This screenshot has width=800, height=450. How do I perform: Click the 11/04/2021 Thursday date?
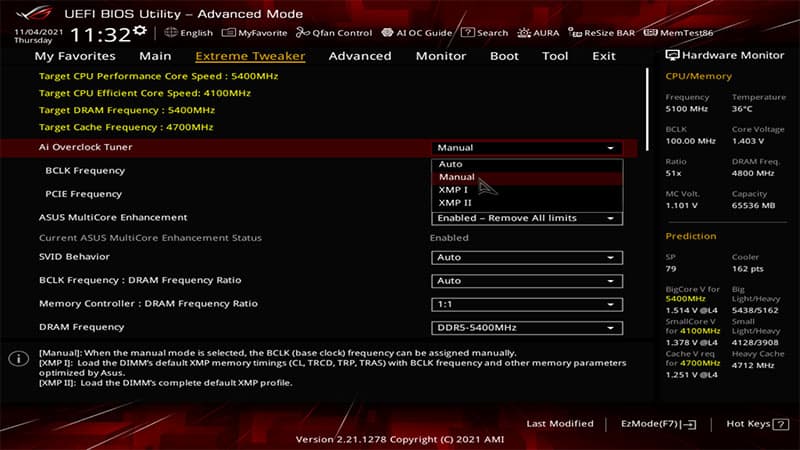38,36
